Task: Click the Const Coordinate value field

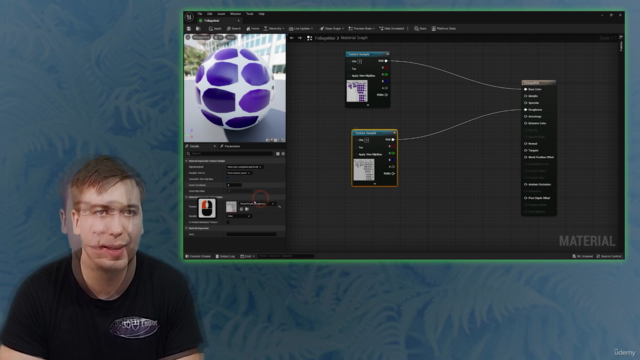Action: pyautogui.click(x=234, y=185)
